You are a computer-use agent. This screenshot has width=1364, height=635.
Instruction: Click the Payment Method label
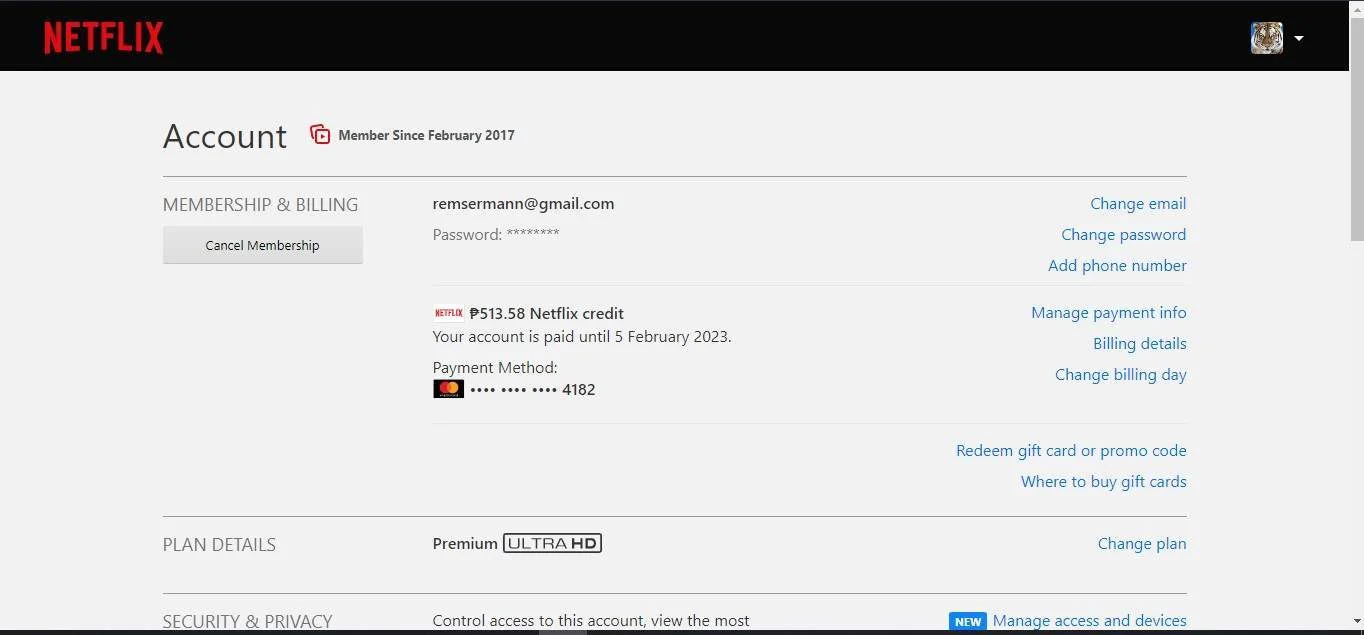[x=495, y=368]
